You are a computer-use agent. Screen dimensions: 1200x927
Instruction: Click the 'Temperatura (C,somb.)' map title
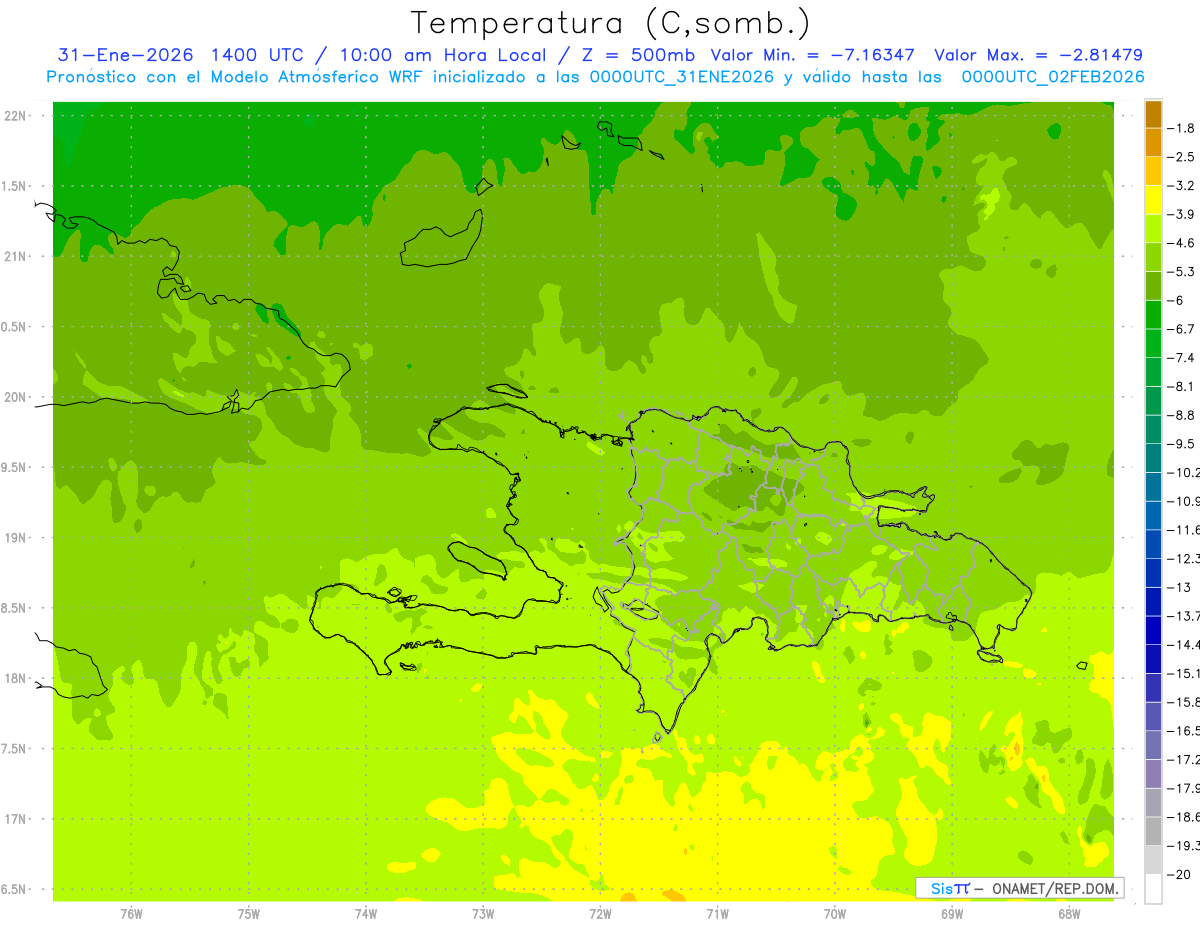coord(611,23)
